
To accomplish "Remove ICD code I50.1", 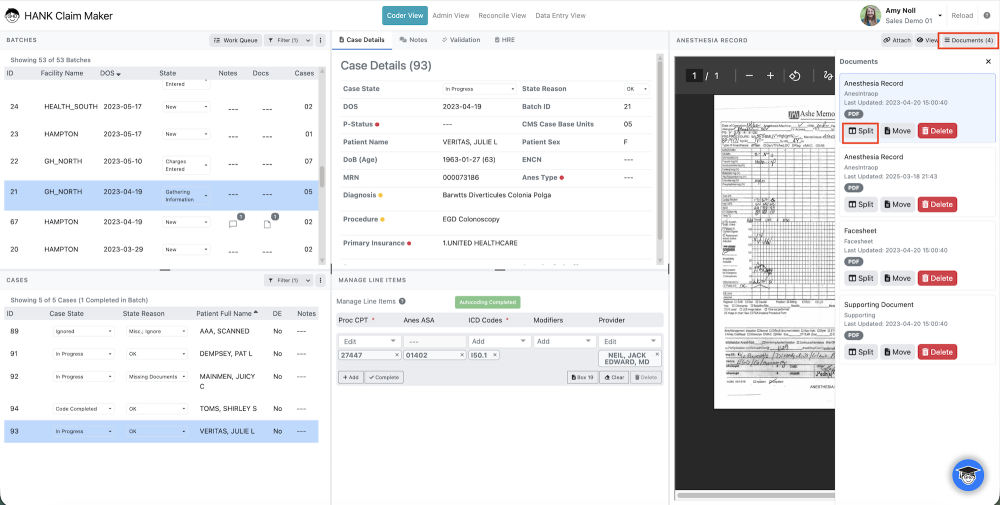I will click(x=495, y=355).
